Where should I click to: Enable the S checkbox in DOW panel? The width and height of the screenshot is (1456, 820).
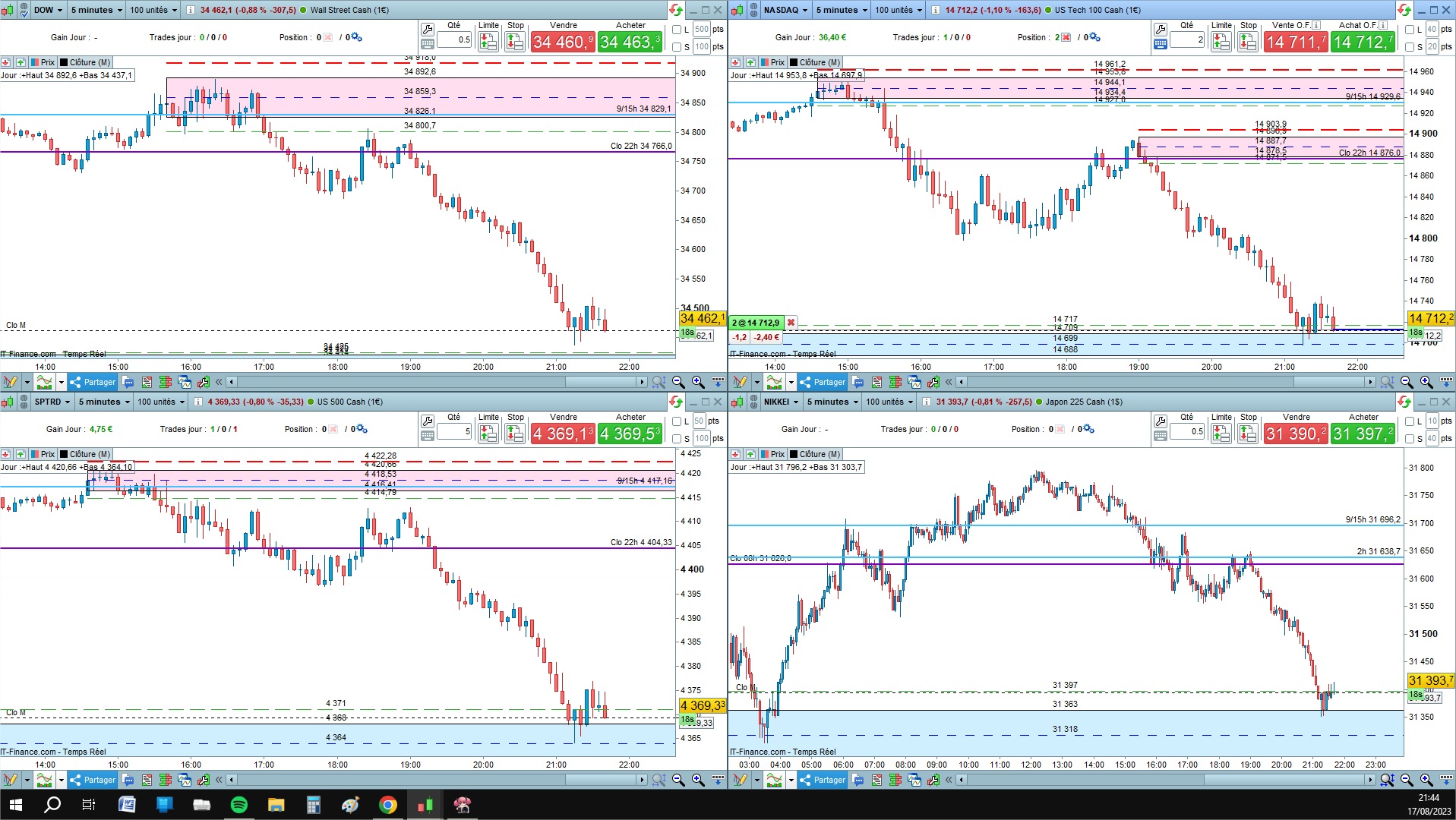pyautogui.click(x=677, y=47)
